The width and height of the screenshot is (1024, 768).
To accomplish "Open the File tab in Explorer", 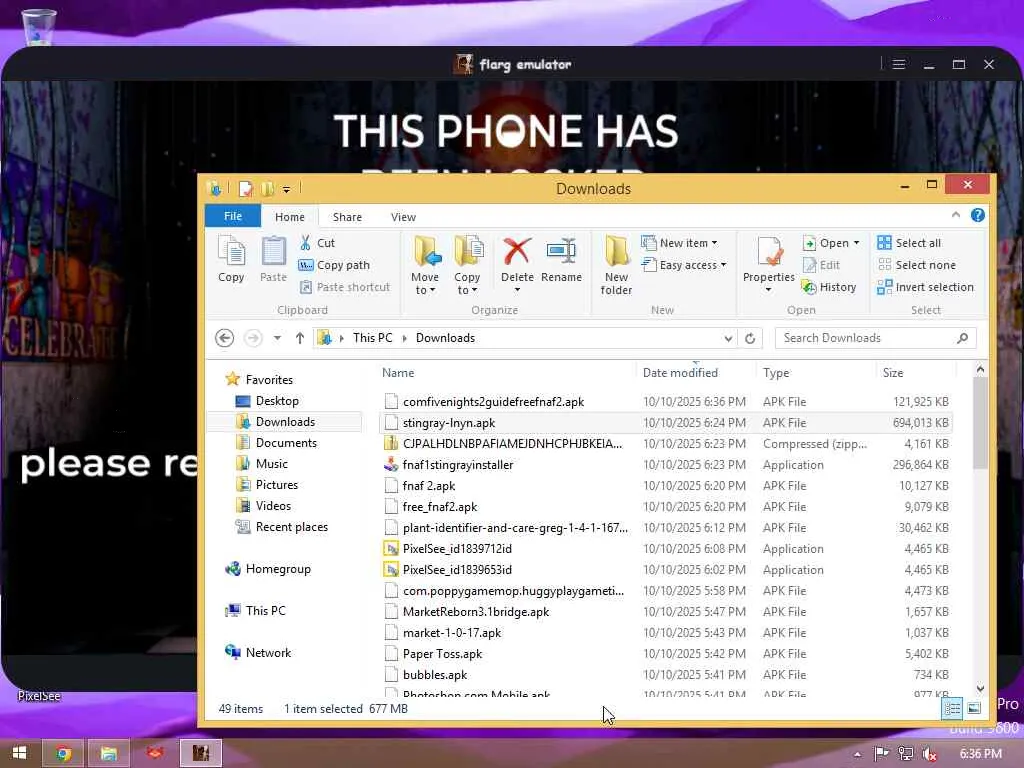I will (x=233, y=216).
